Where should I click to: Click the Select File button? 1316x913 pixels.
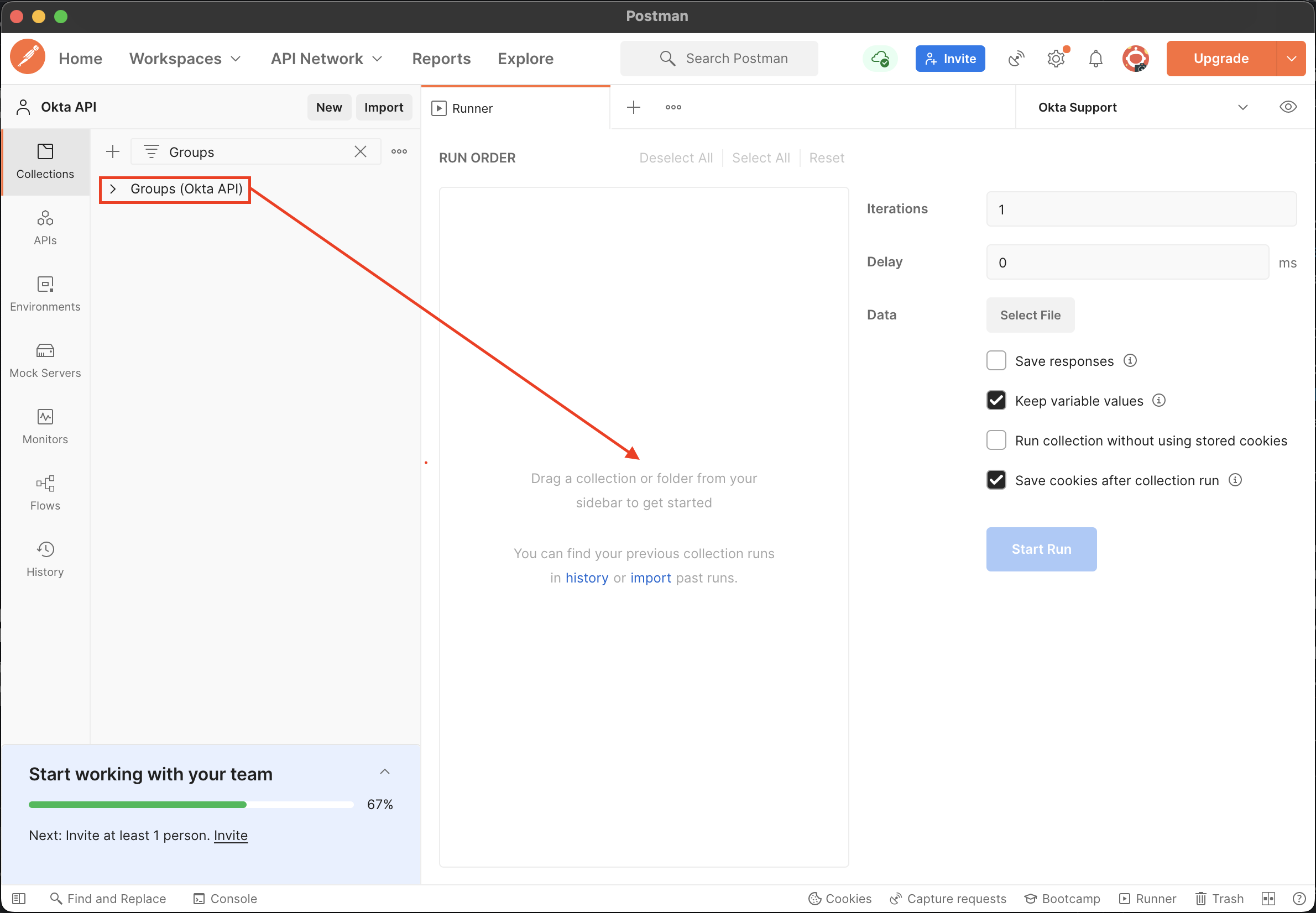(x=1030, y=314)
